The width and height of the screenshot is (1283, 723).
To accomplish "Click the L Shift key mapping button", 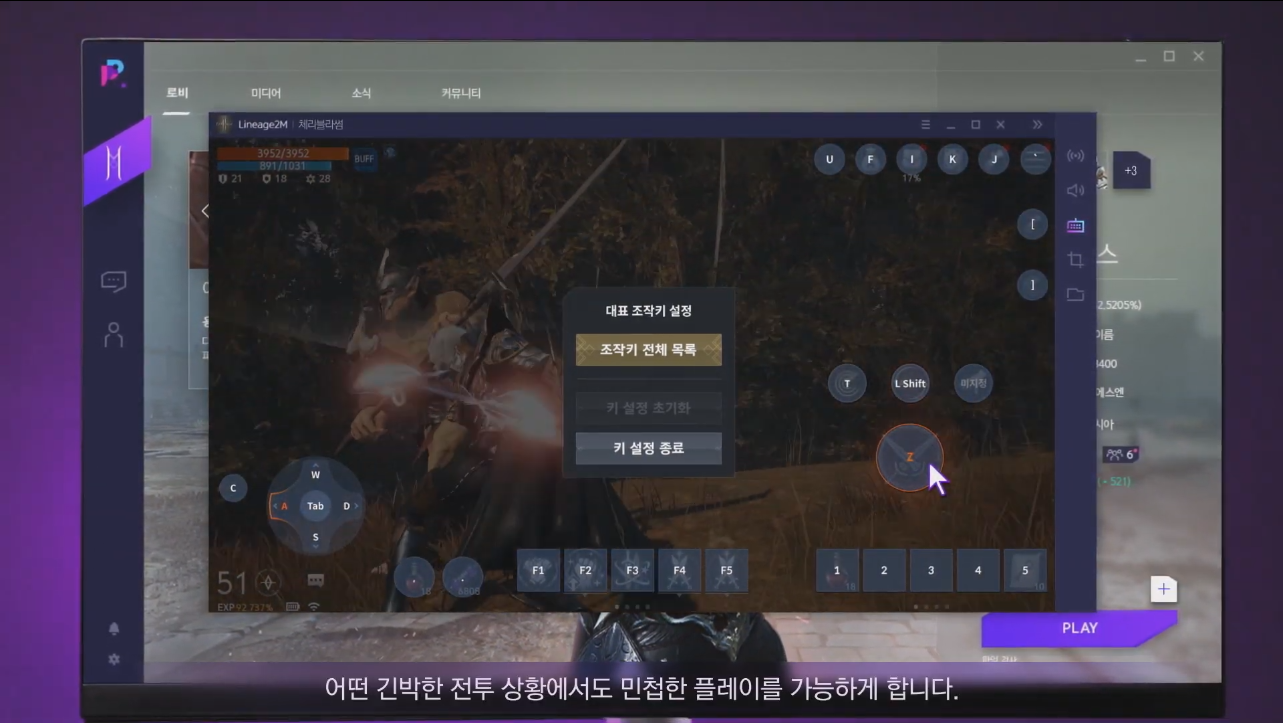I will pyautogui.click(x=910, y=383).
